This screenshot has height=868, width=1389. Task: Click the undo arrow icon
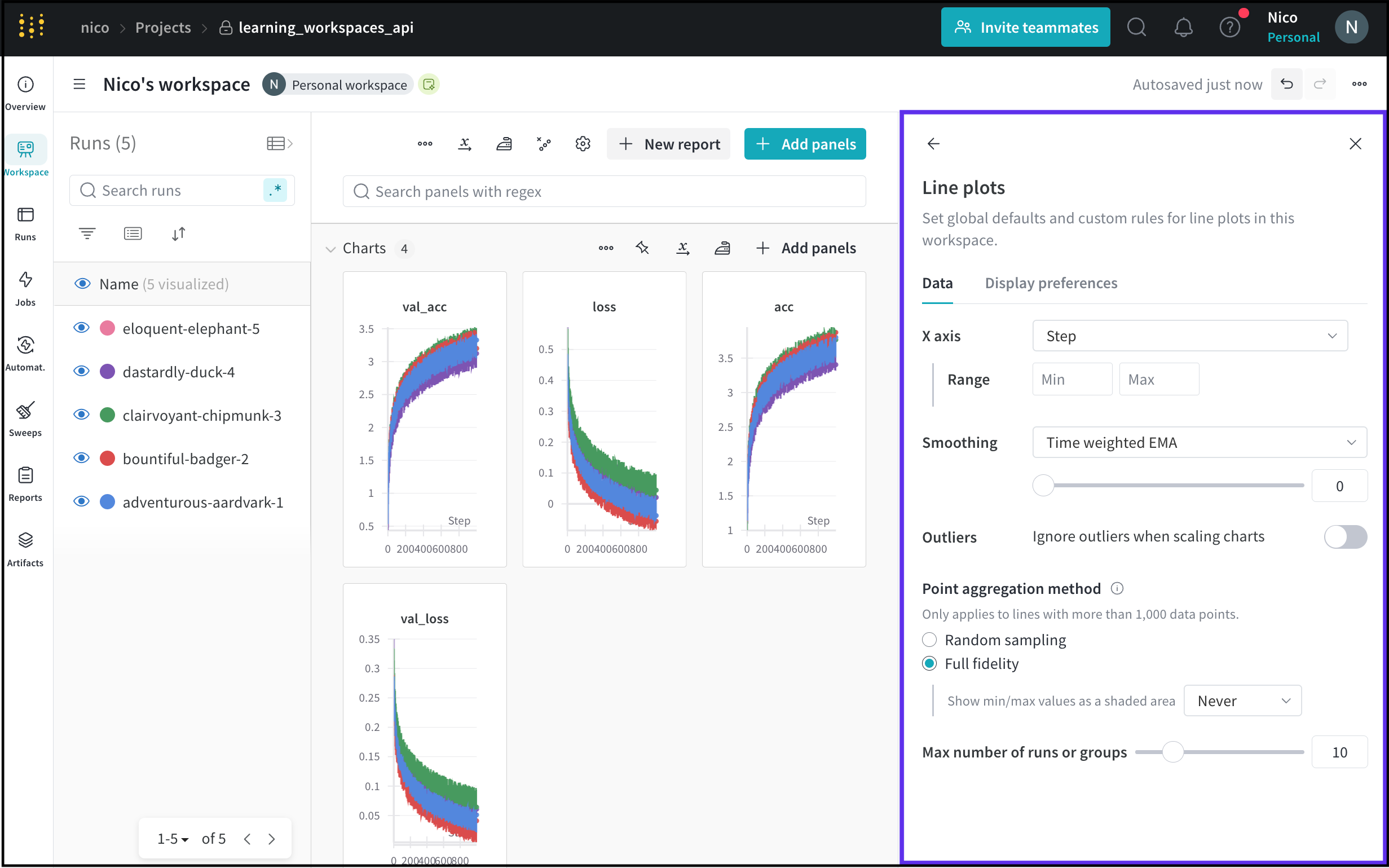pyautogui.click(x=1286, y=85)
